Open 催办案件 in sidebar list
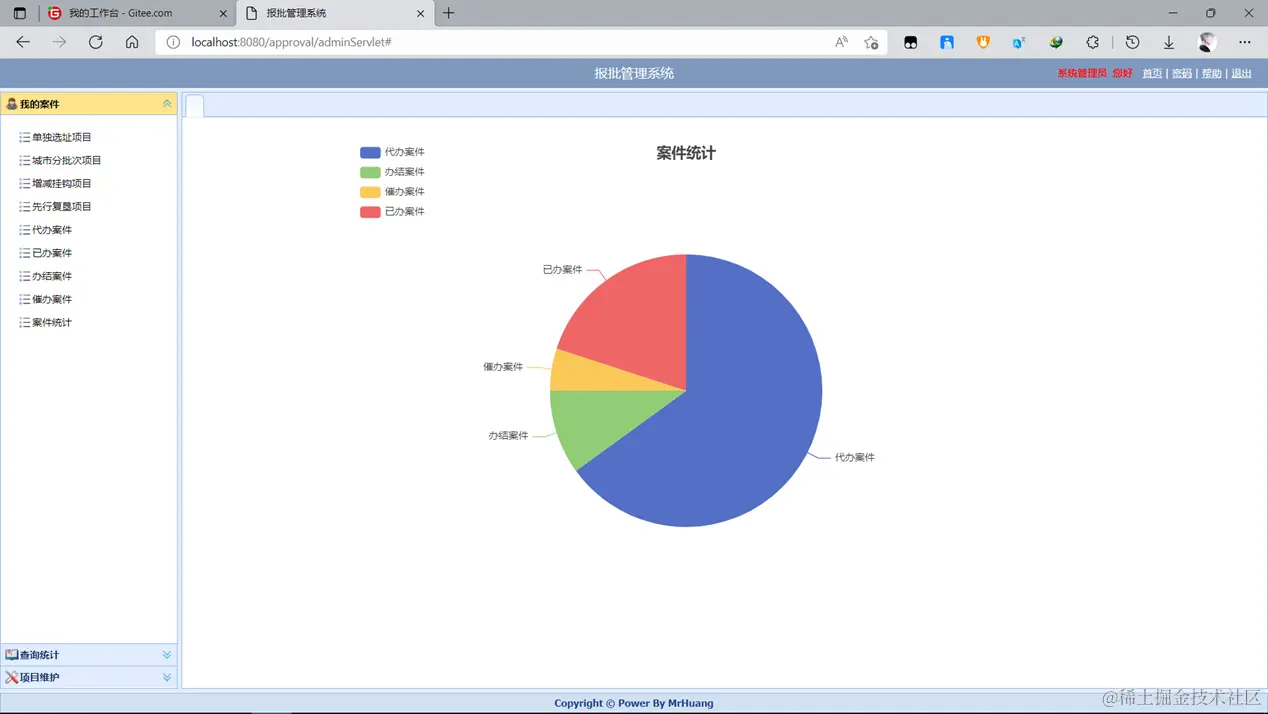 click(x=52, y=299)
